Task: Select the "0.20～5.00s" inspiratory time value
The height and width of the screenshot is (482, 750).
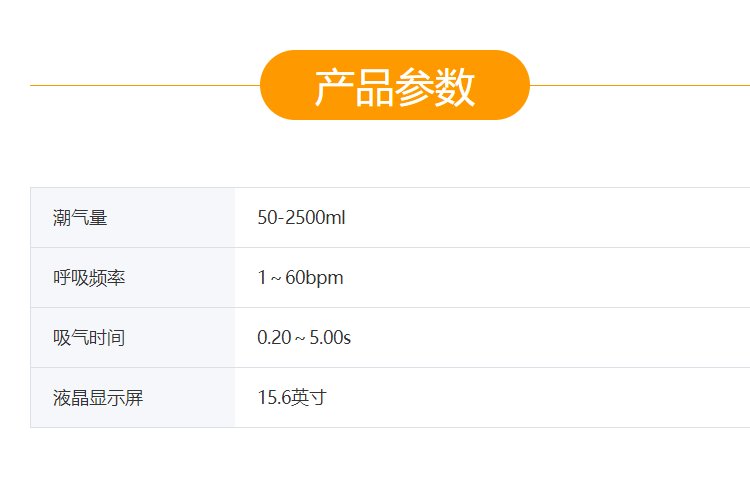Action: pyautogui.click(x=304, y=338)
